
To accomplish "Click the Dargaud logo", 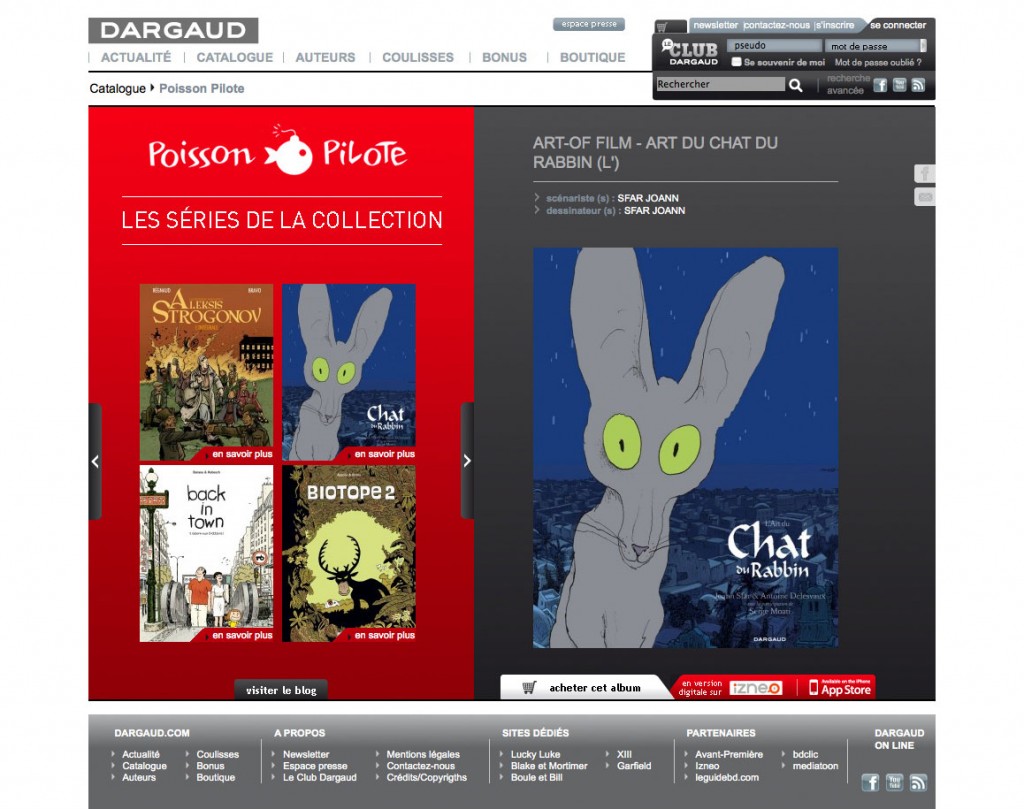I will point(173,30).
